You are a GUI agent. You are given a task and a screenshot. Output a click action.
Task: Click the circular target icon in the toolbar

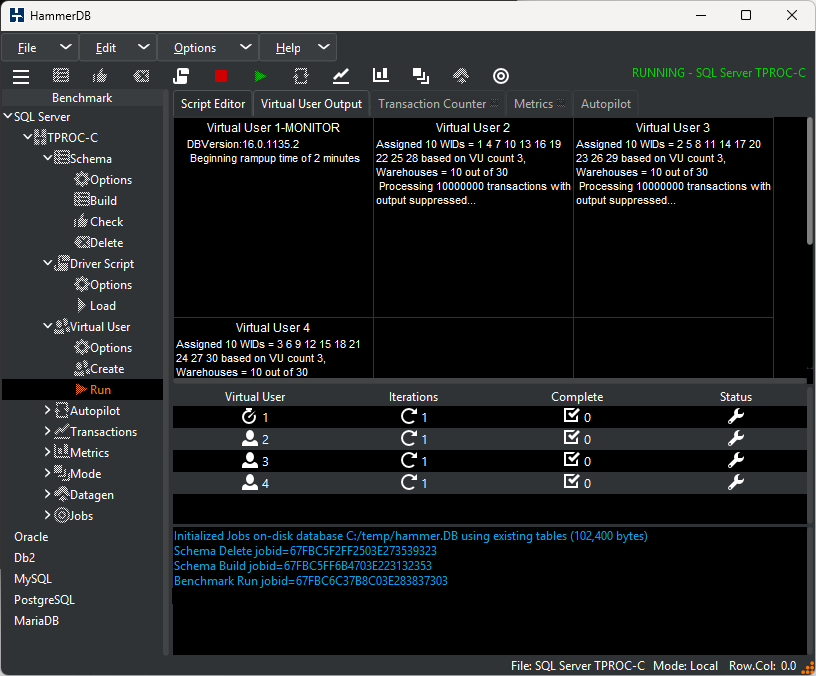coord(501,76)
